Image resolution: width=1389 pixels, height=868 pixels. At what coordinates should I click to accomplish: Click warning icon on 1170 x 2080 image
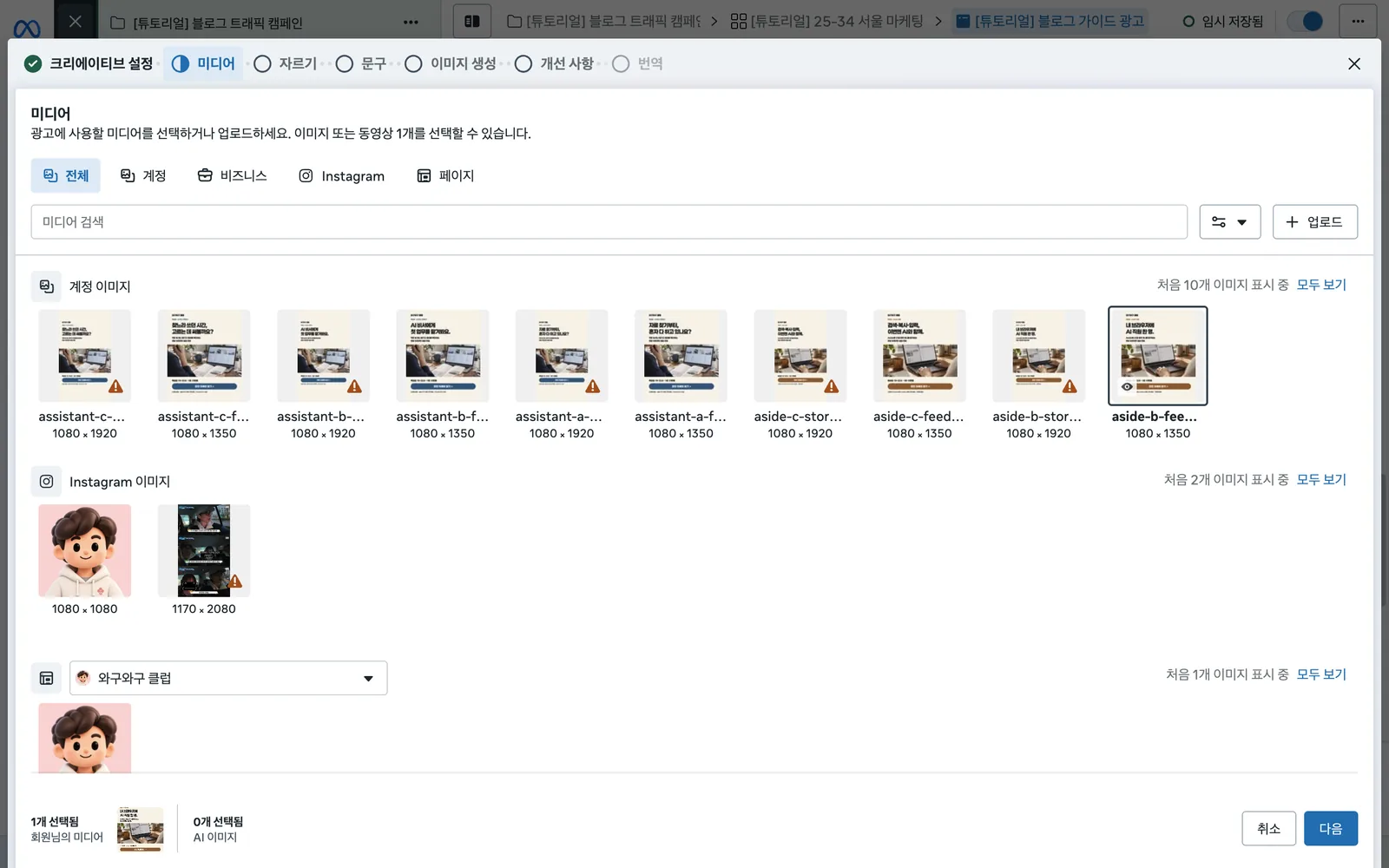tap(235, 581)
